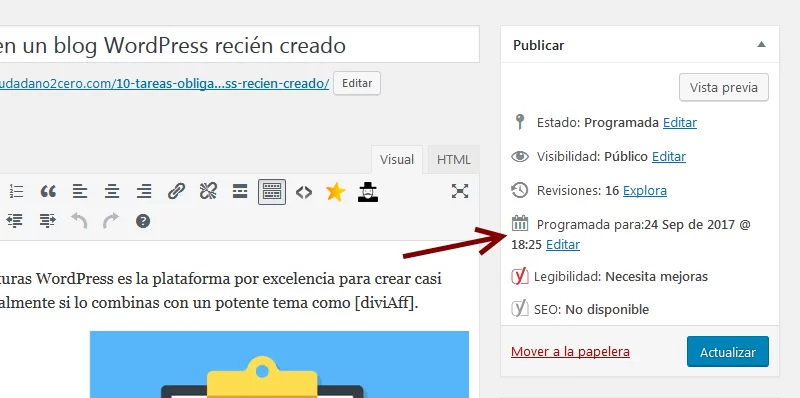The width and height of the screenshot is (800, 398).
Task: Click the calendar icon for schedule
Action: pos(519,223)
